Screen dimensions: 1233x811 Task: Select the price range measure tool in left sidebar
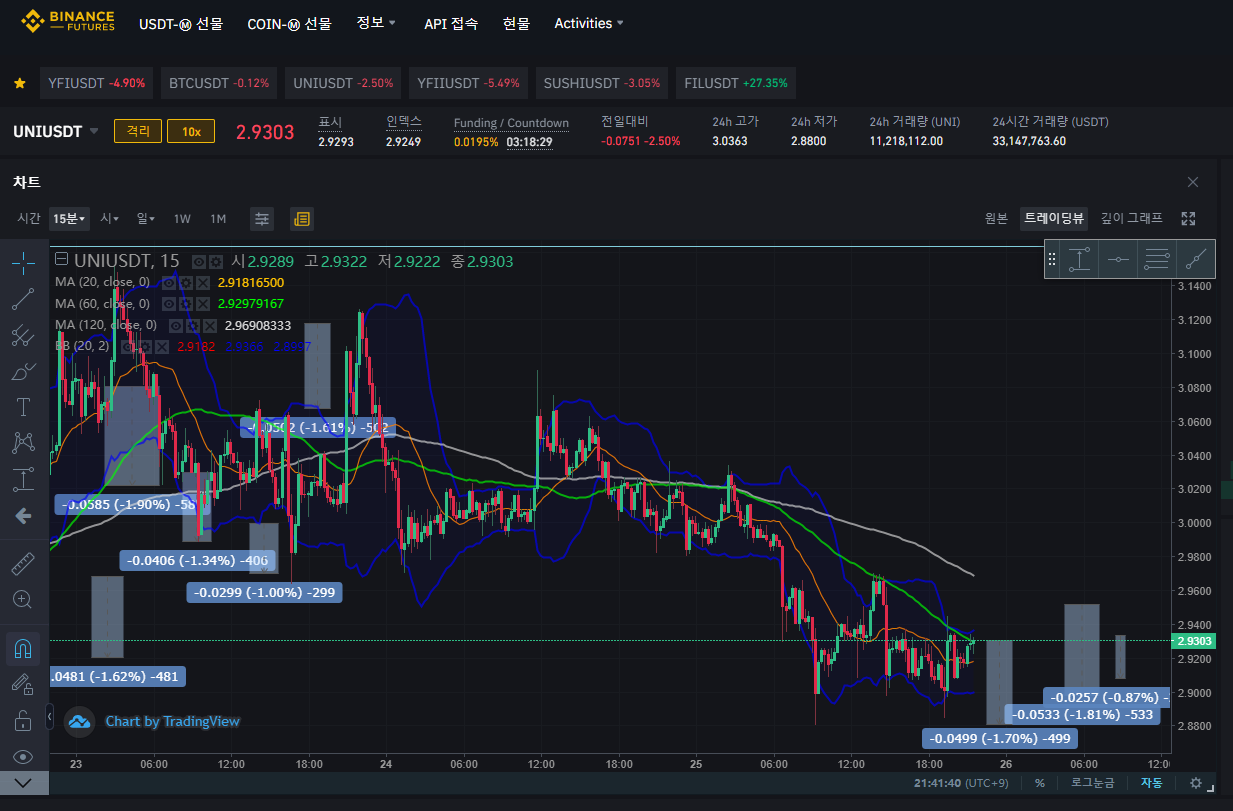coord(23,479)
